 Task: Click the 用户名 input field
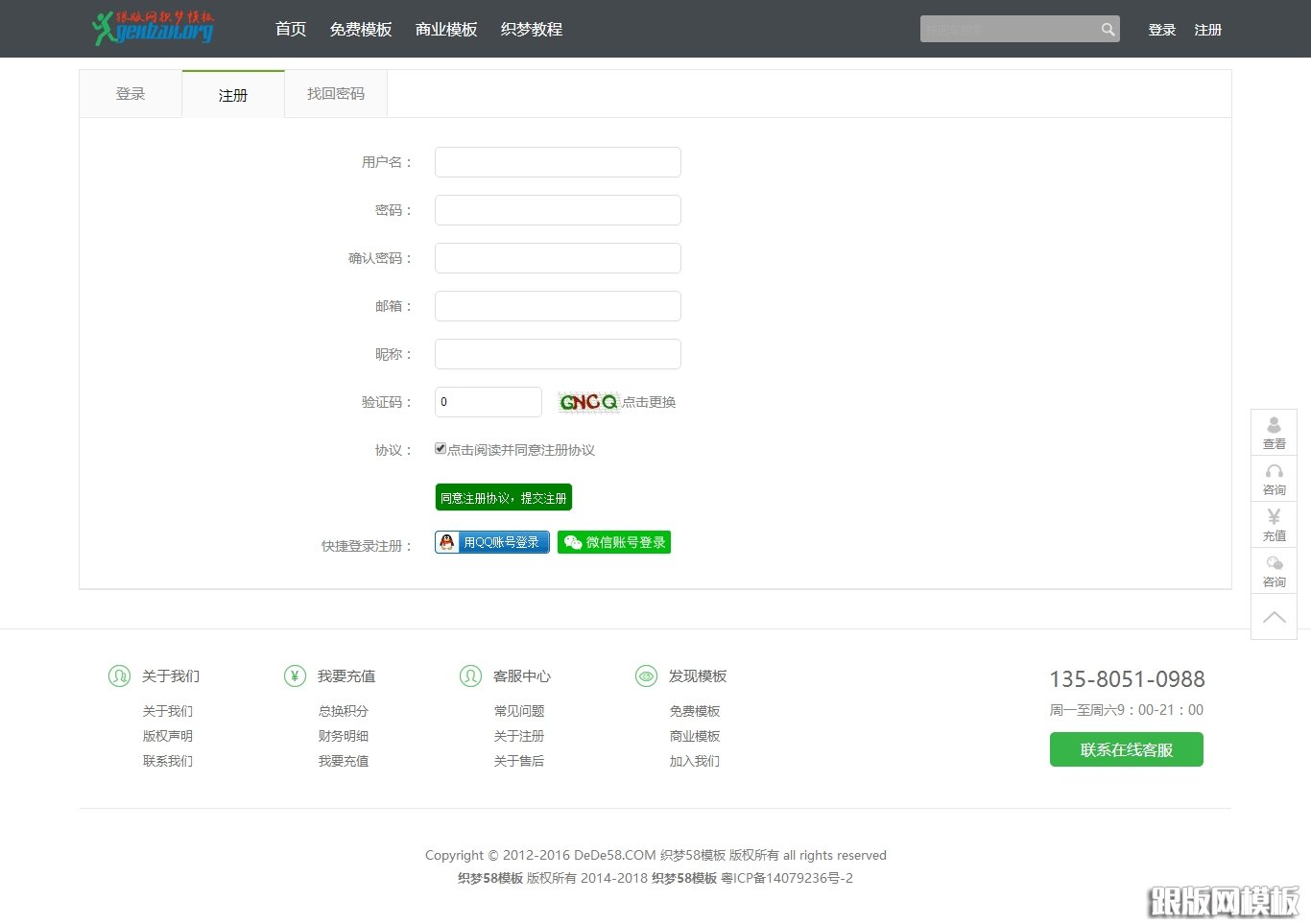557,161
